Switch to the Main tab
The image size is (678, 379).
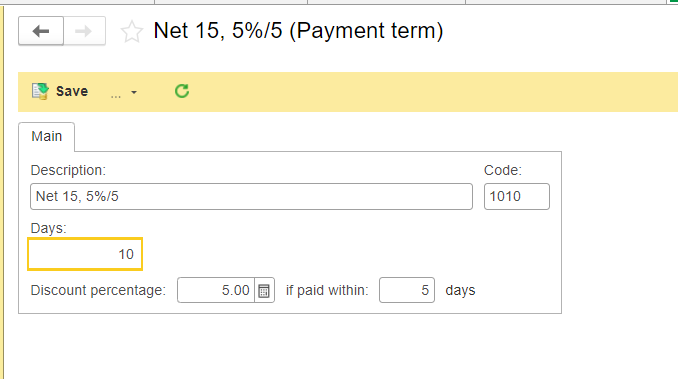click(46, 137)
